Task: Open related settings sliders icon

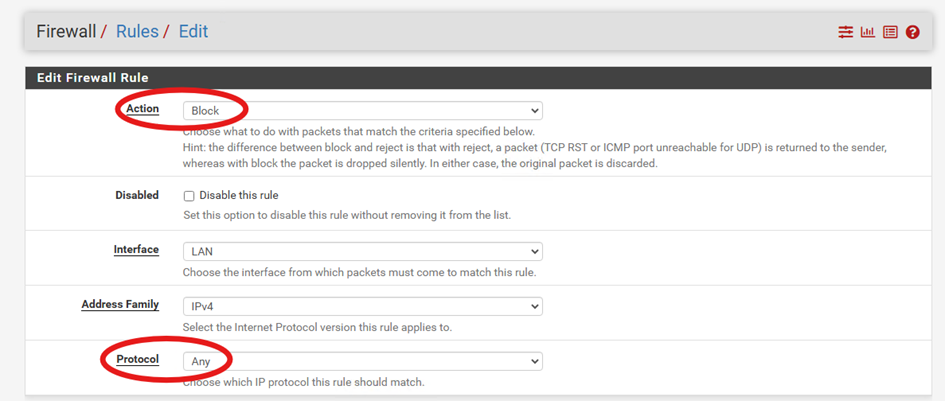Action: click(846, 32)
